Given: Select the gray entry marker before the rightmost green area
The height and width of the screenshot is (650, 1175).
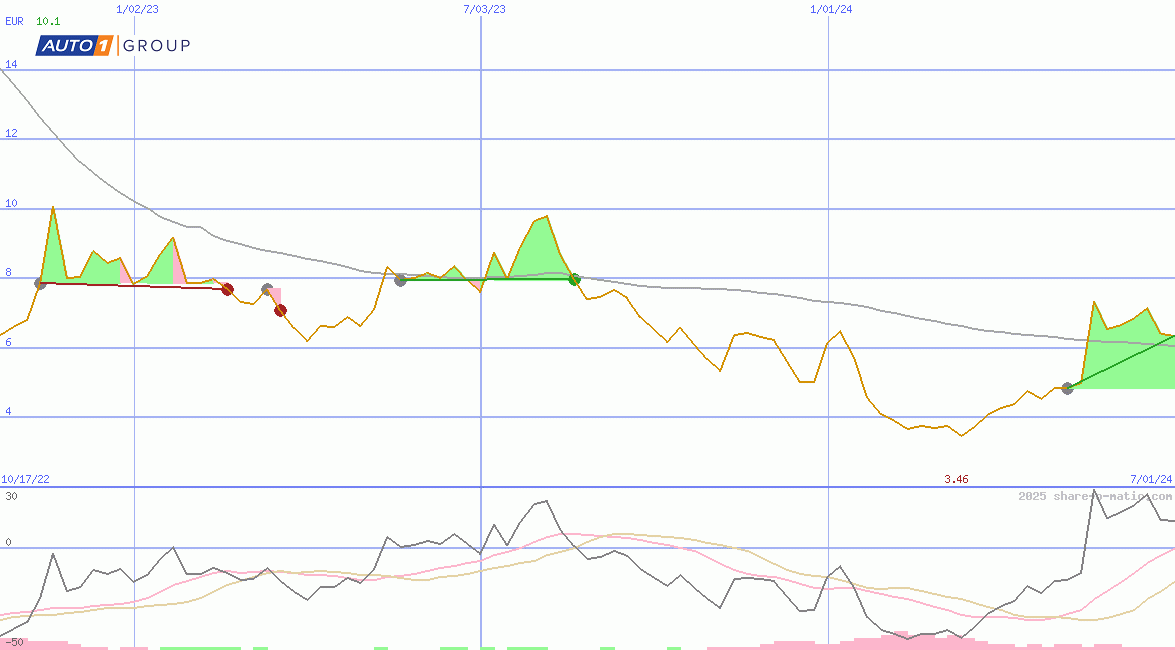Looking at the screenshot, I should [1067, 388].
